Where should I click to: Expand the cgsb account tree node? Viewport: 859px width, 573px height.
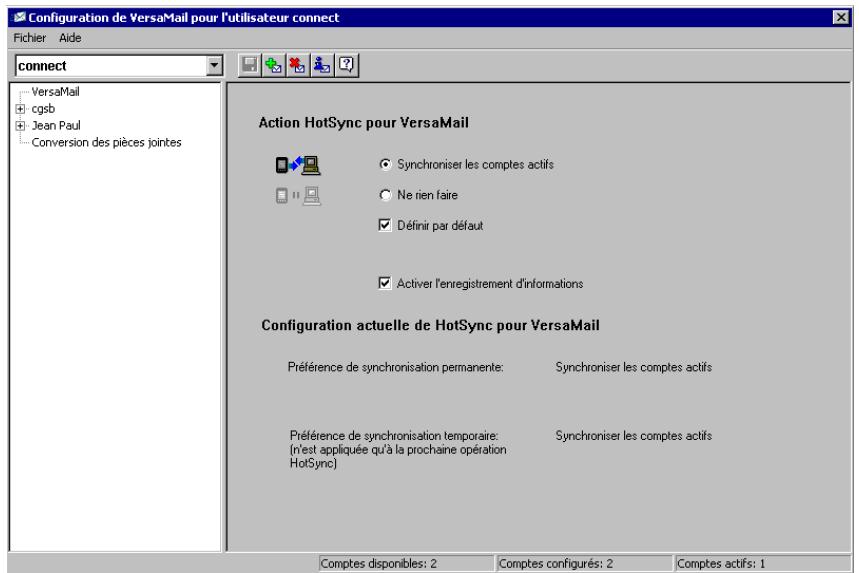[x=20, y=109]
